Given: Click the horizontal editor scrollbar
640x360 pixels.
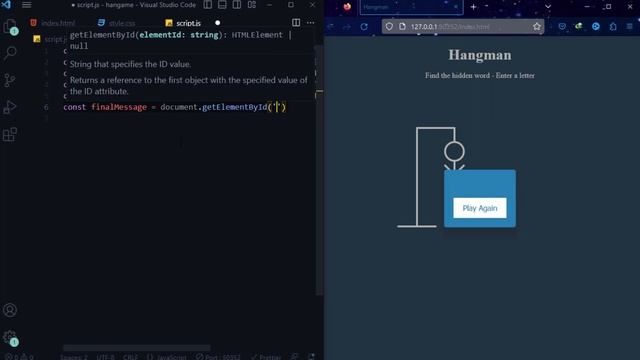Looking at the screenshot, I should pos(137,348).
